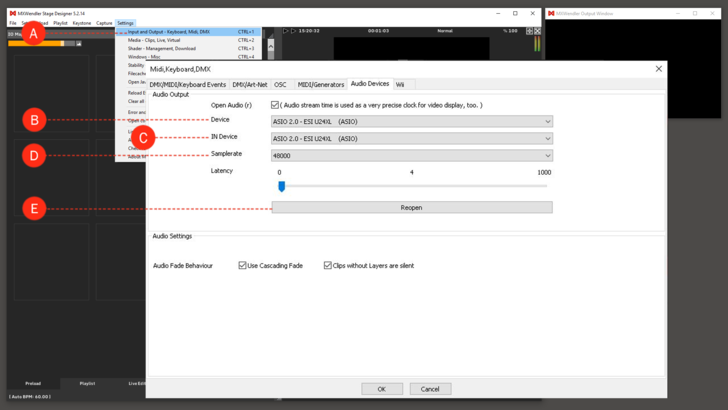This screenshot has width=728, height=410.
Task: Select Windows - Misc menu entry
Action: pyautogui.click(x=188, y=57)
